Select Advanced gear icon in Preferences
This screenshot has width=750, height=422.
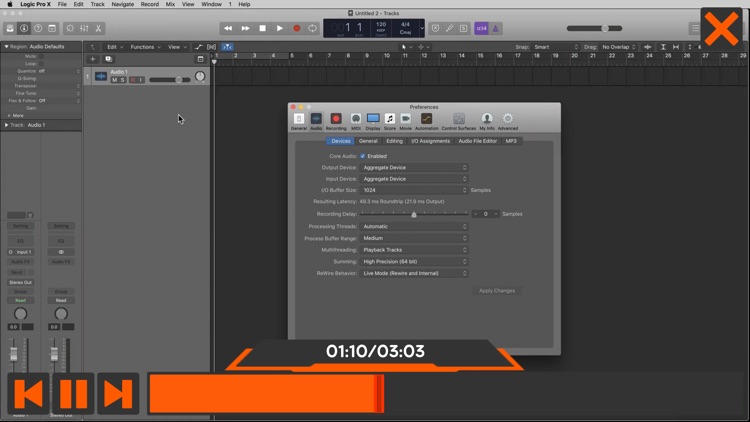click(x=507, y=122)
